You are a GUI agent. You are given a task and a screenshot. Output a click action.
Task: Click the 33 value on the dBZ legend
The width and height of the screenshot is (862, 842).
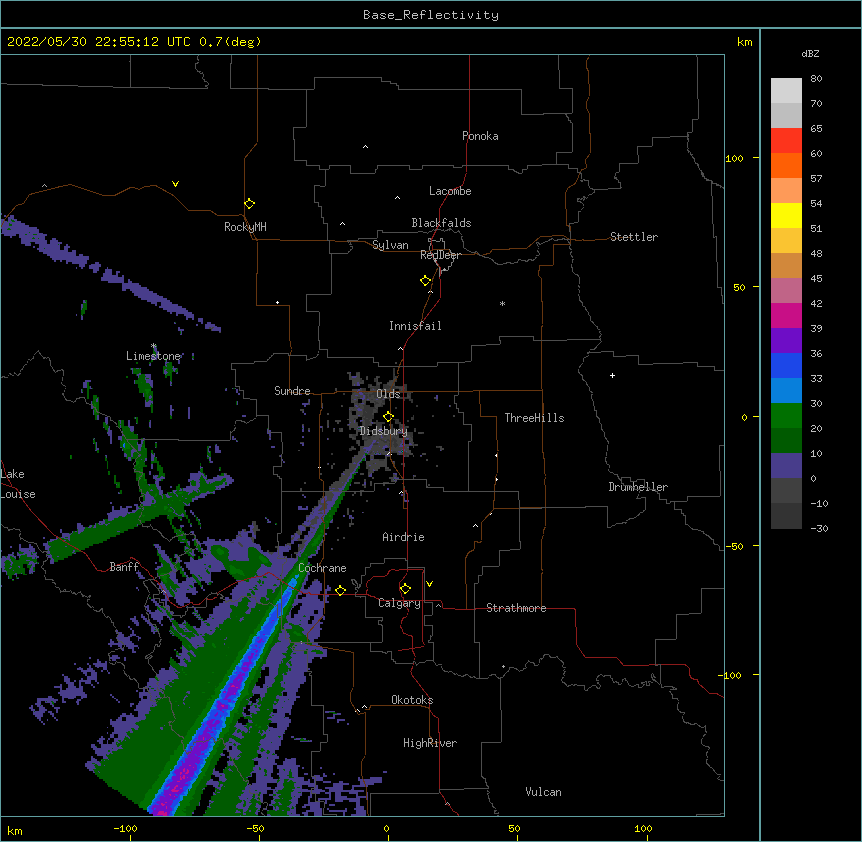tap(816, 378)
